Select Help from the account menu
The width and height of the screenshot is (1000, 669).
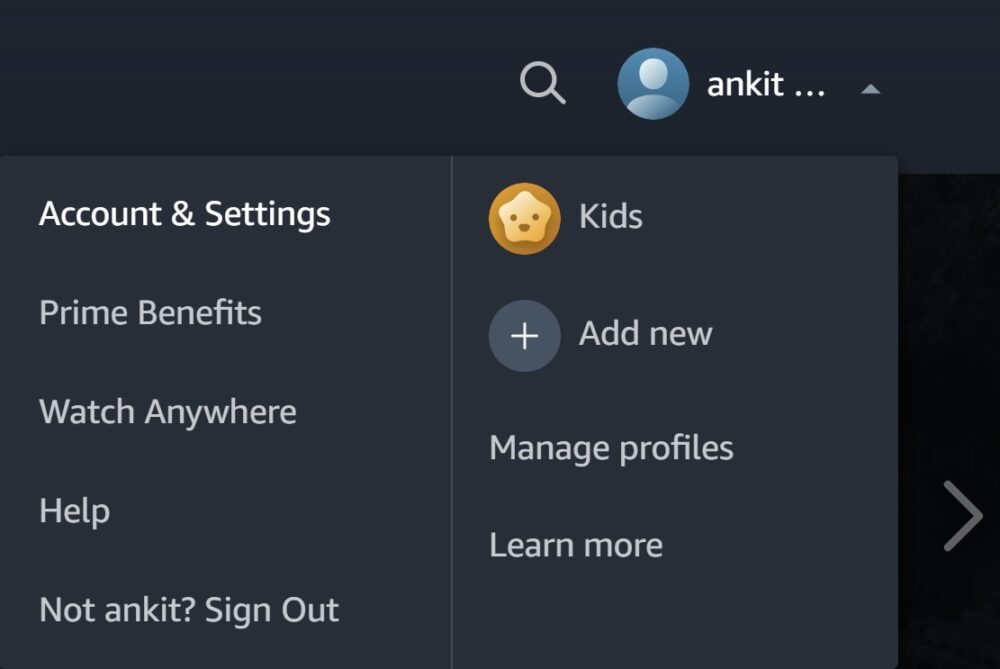coord(74,511)
